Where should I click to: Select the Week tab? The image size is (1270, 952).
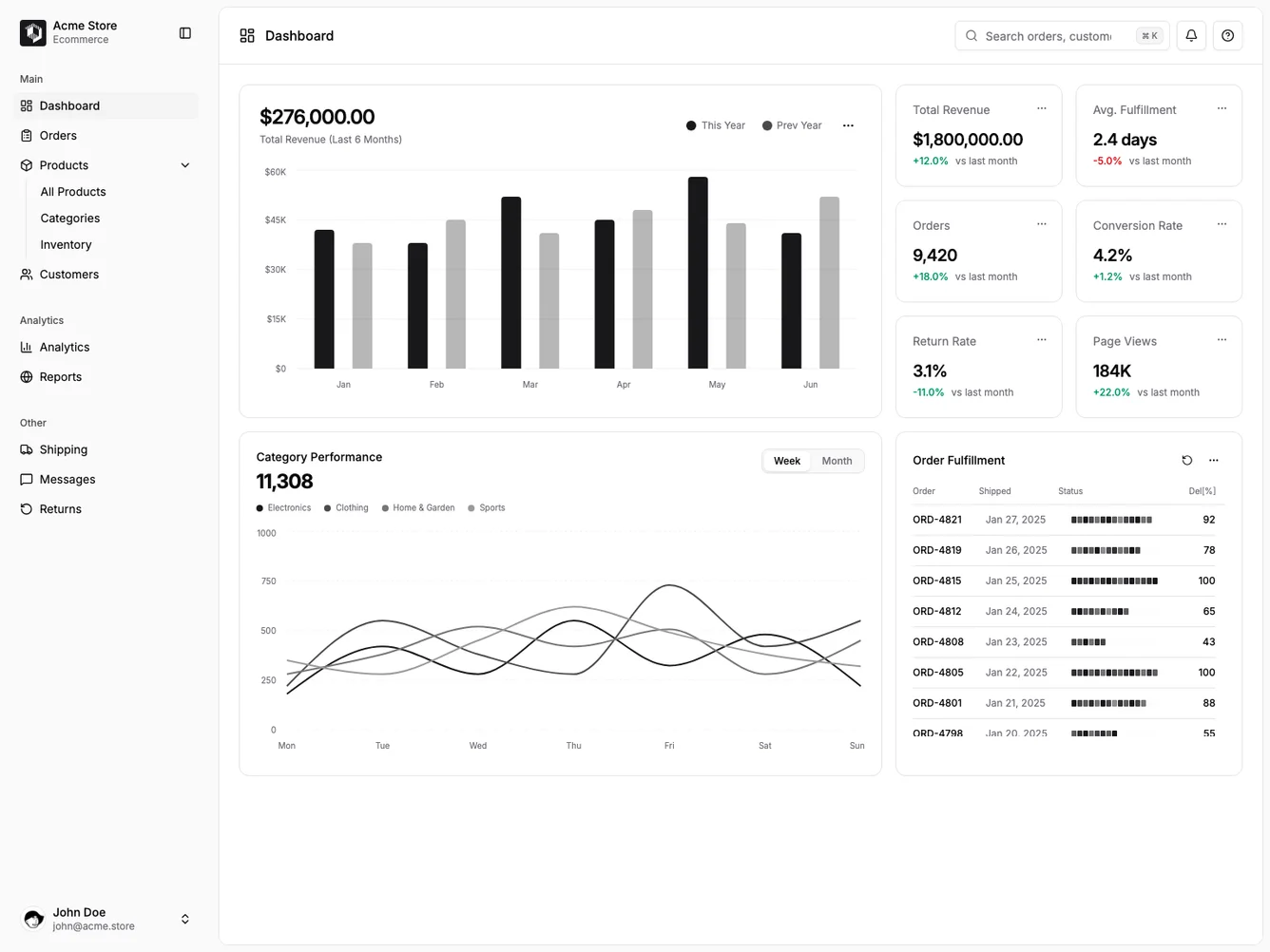pyautogui.click(x=786, y=461)
